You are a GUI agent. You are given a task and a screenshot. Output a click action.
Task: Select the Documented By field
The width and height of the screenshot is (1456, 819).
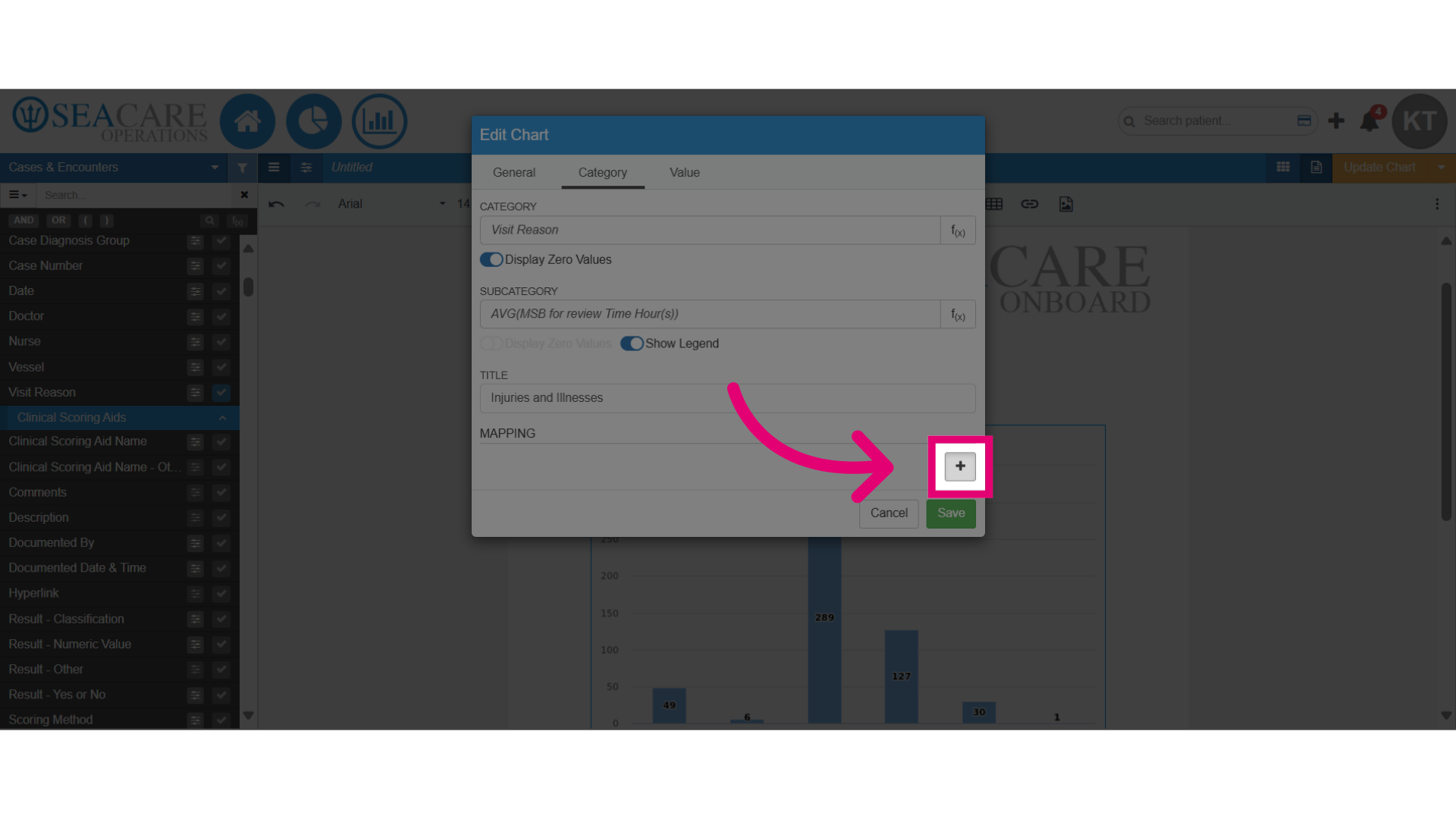tap(52, 543)
